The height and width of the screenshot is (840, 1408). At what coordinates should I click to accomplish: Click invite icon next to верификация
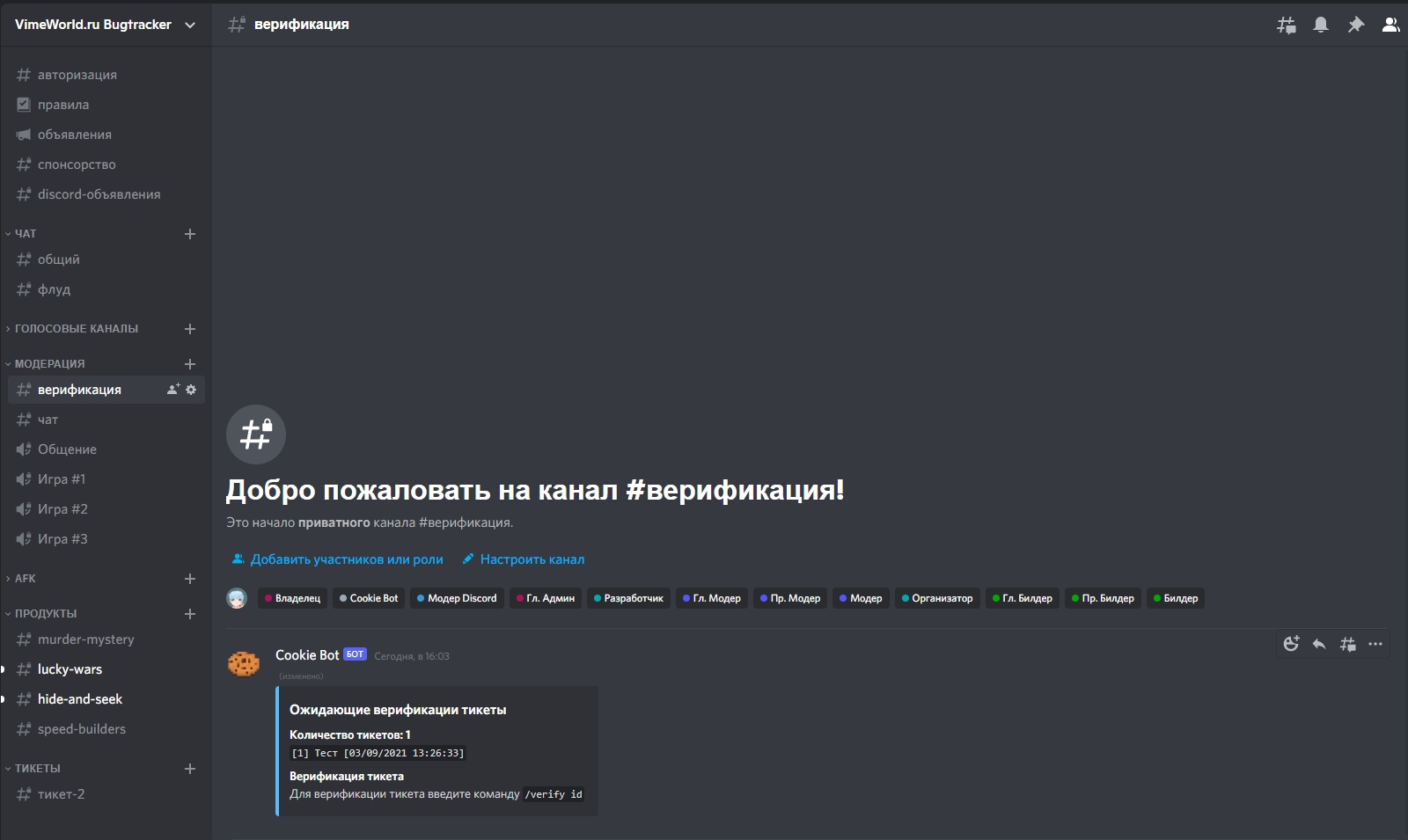[173, 390]
